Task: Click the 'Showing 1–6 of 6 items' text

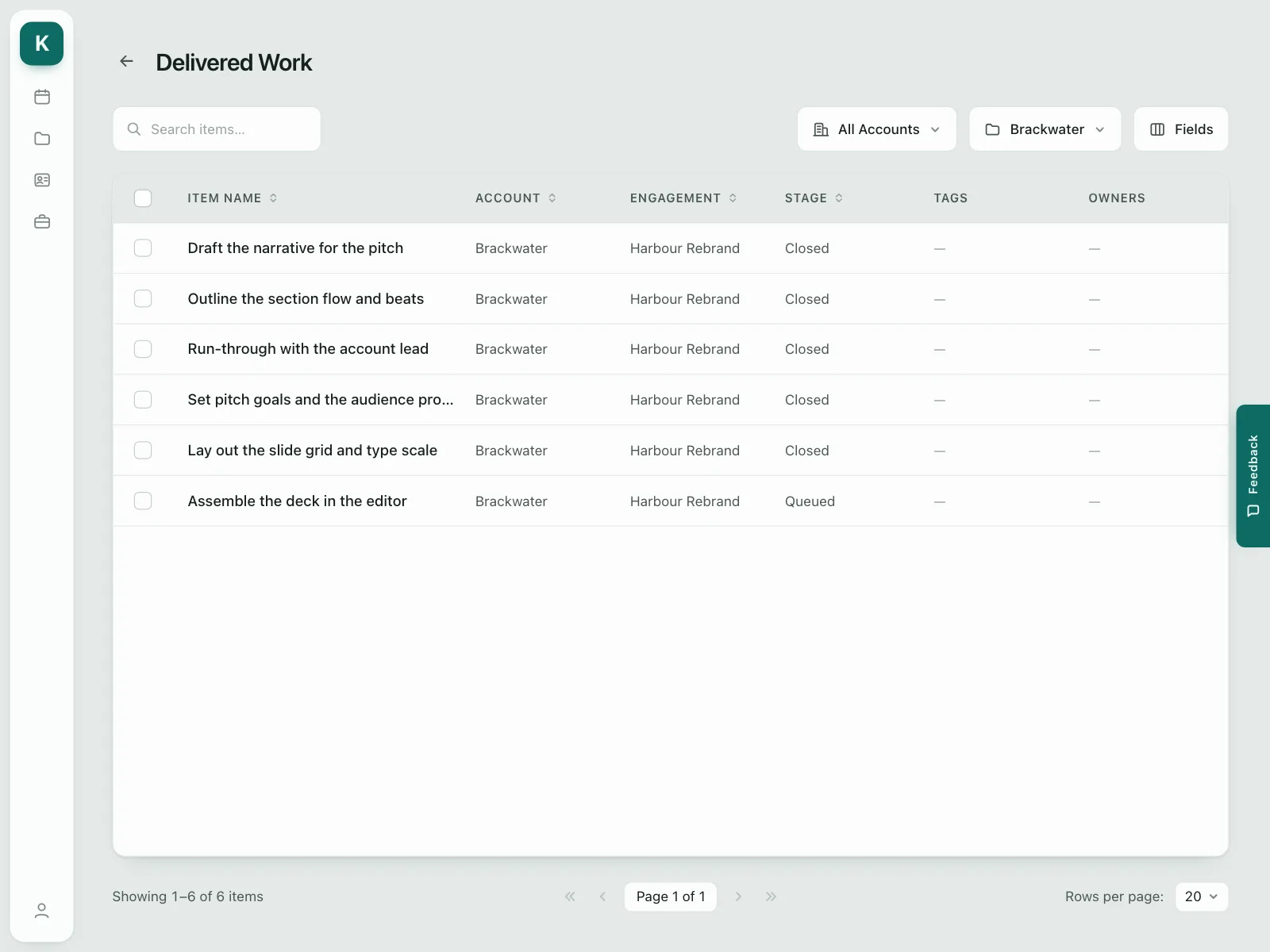Action: pyautogui.click(x=187, y=896)
